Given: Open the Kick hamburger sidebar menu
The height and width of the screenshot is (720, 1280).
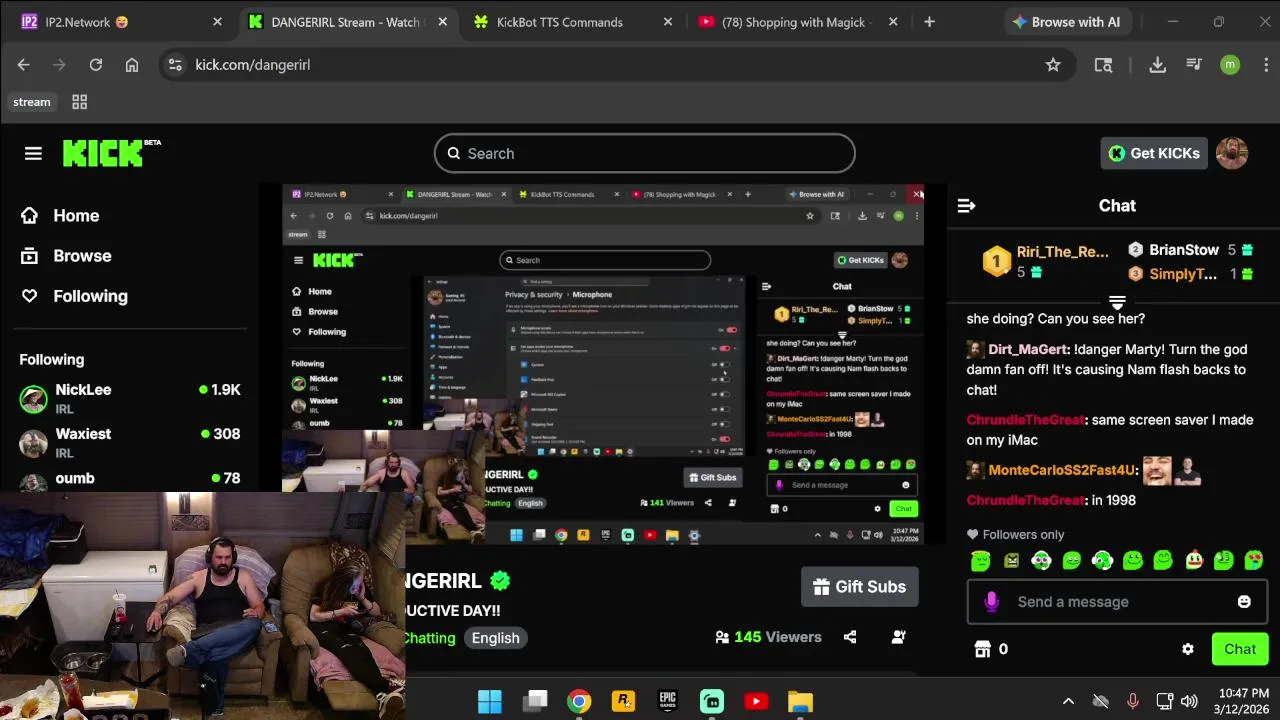Looking at the screenshot, I should [x=33, y=153].
